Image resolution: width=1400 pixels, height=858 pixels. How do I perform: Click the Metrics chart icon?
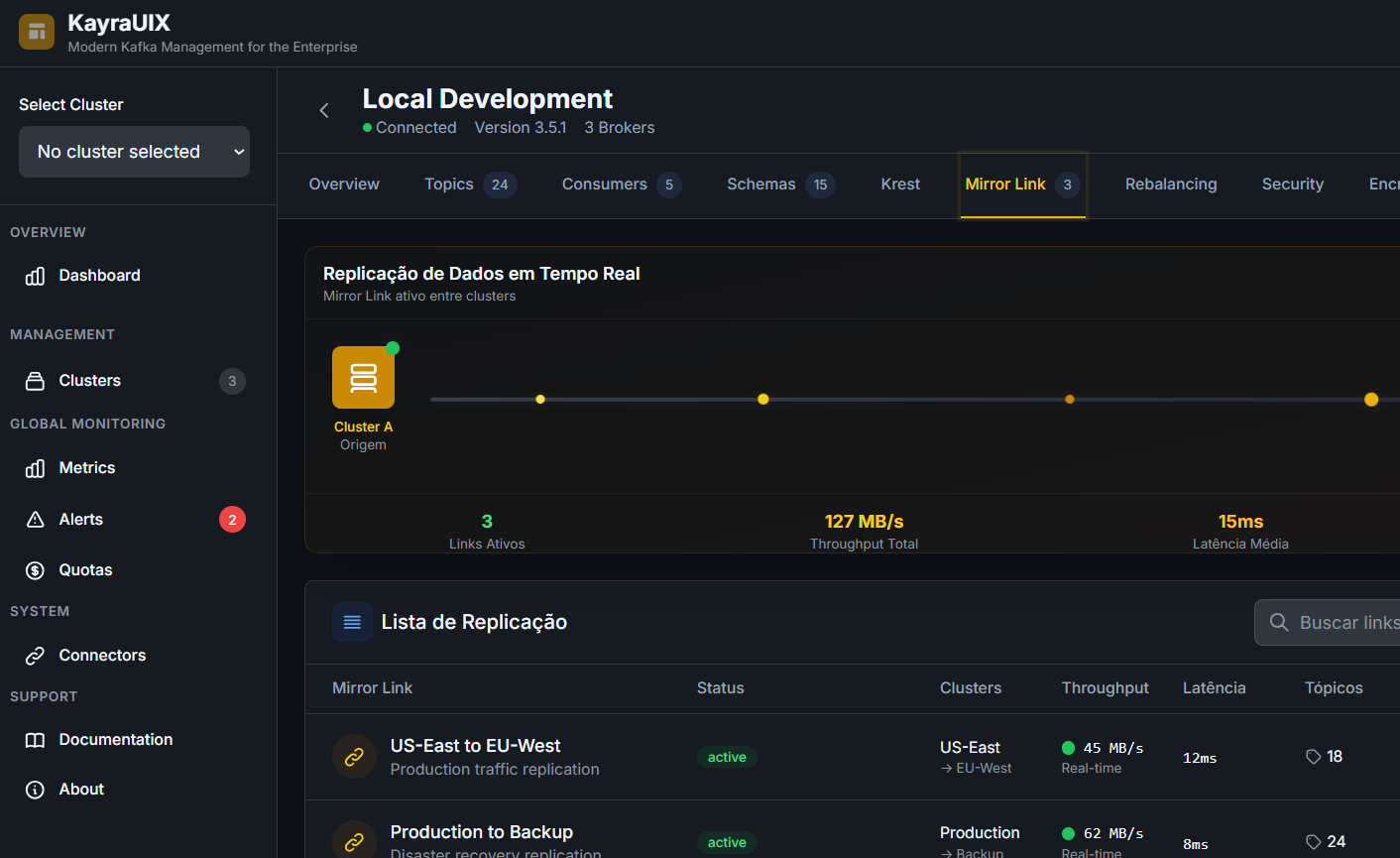pos(35,468)
